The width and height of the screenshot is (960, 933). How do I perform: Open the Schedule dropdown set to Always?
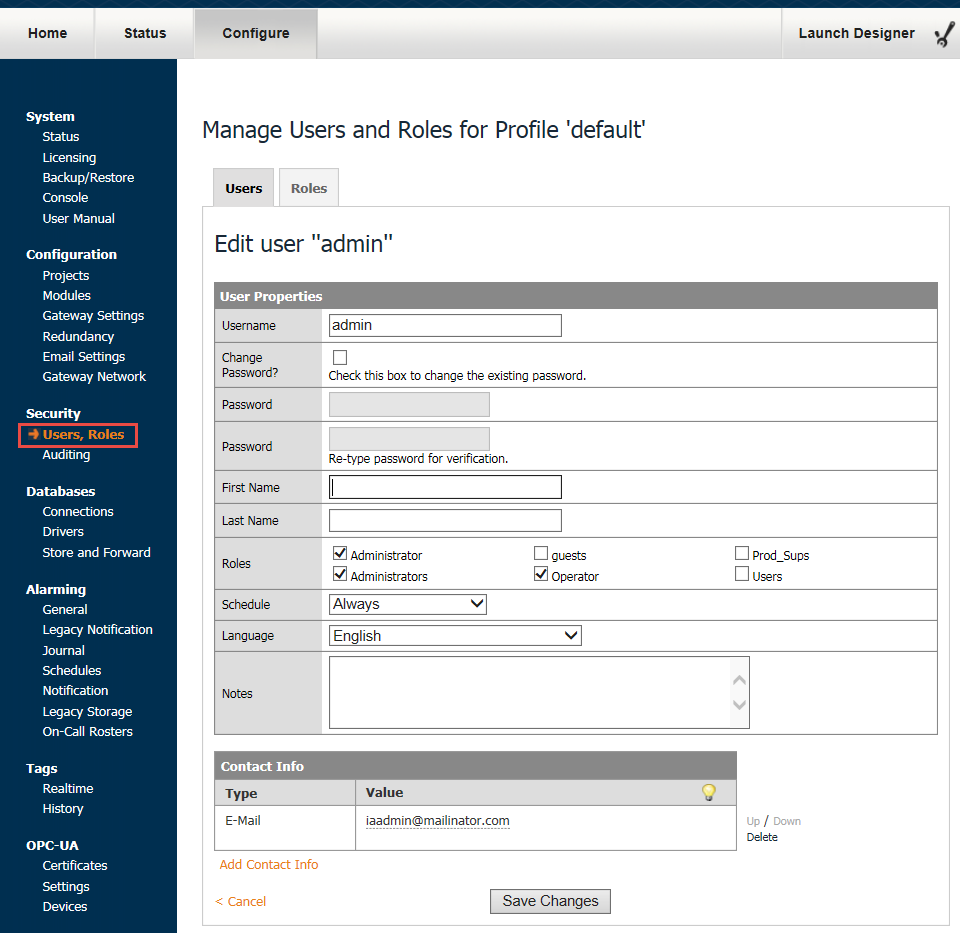407,604
